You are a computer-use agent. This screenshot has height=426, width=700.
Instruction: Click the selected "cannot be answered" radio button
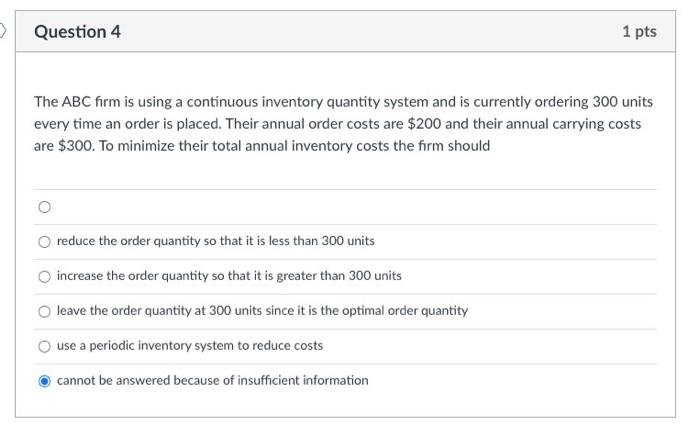43,381
